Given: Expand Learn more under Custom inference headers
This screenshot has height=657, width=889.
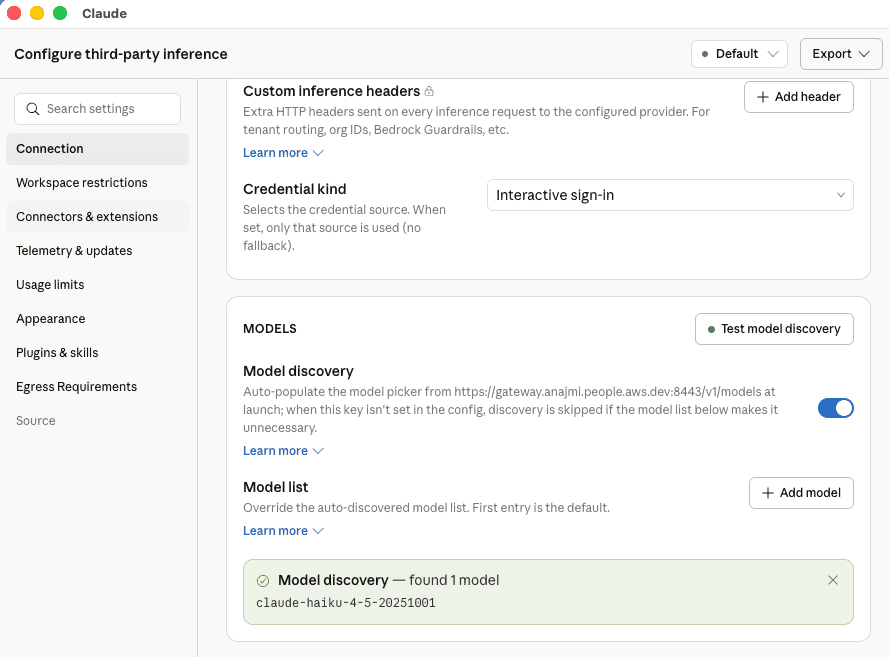Looking at the screenshot, I should pos(283,153).
